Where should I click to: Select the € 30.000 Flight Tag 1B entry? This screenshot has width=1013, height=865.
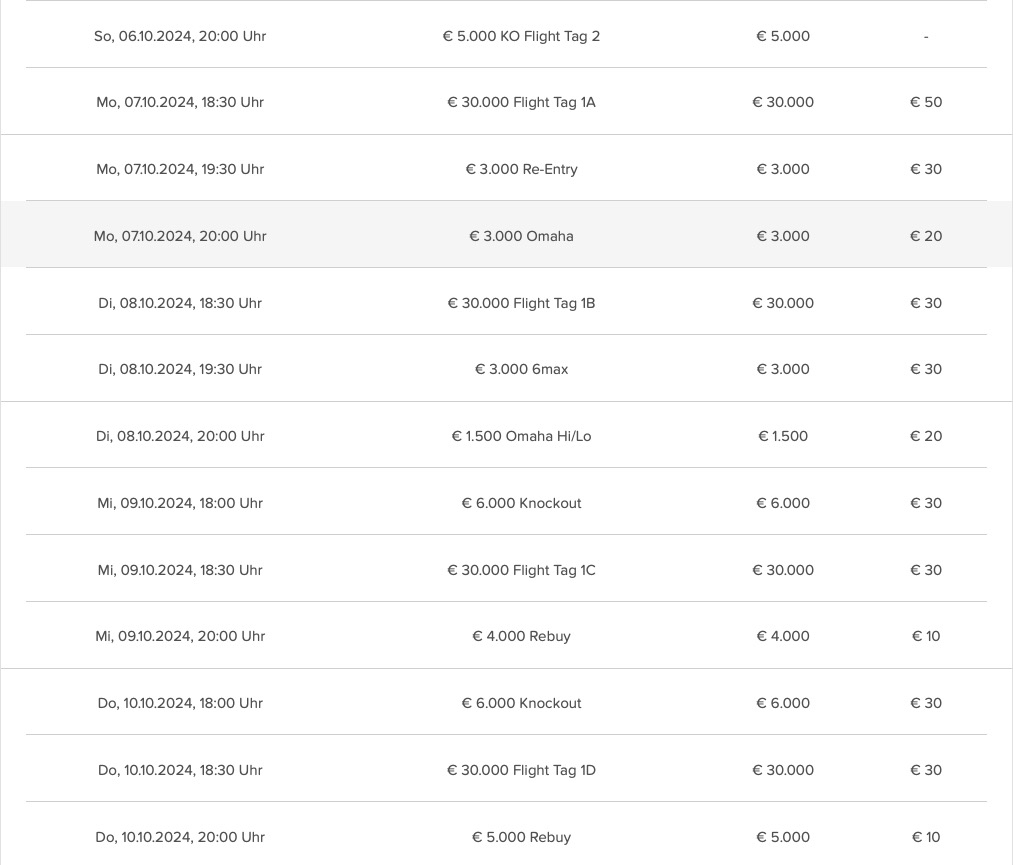pyautogui.click(x=521, y=303)
